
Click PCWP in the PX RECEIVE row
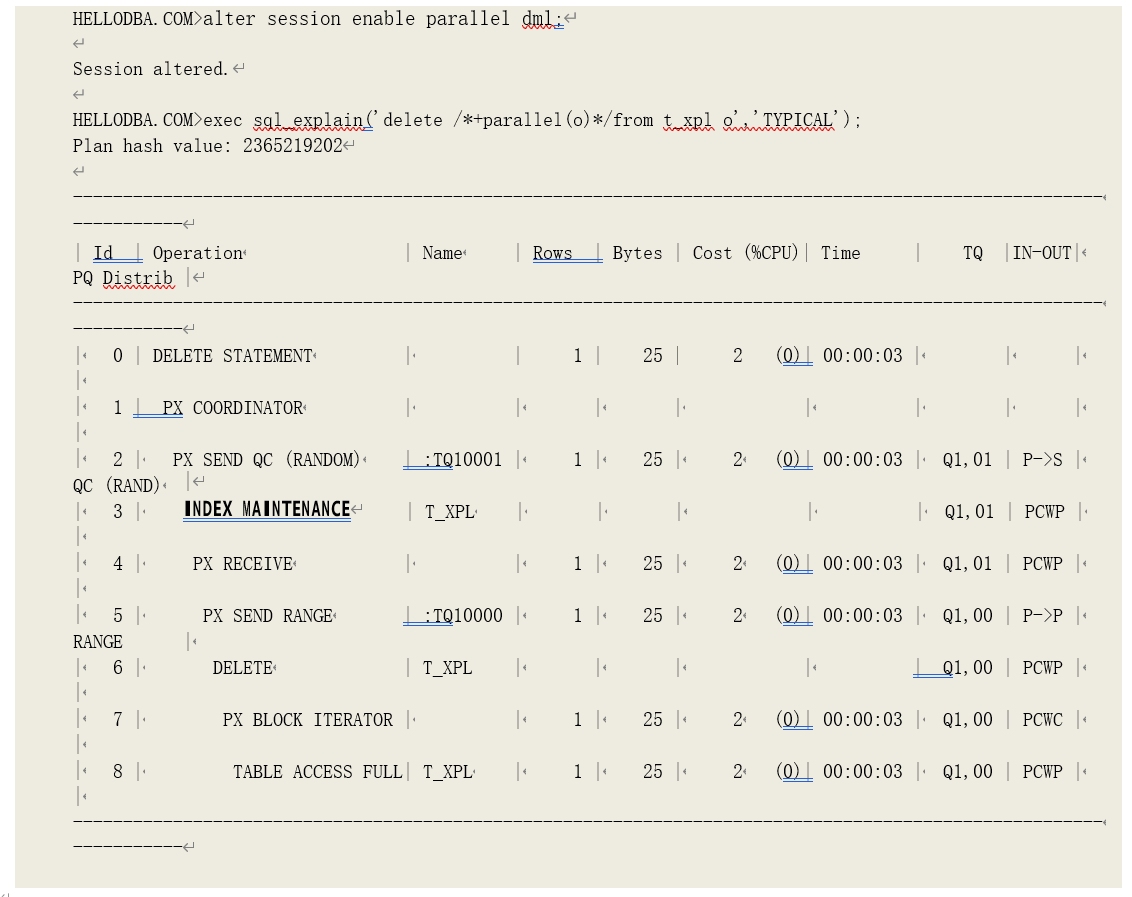click(x=1042, y=564)
